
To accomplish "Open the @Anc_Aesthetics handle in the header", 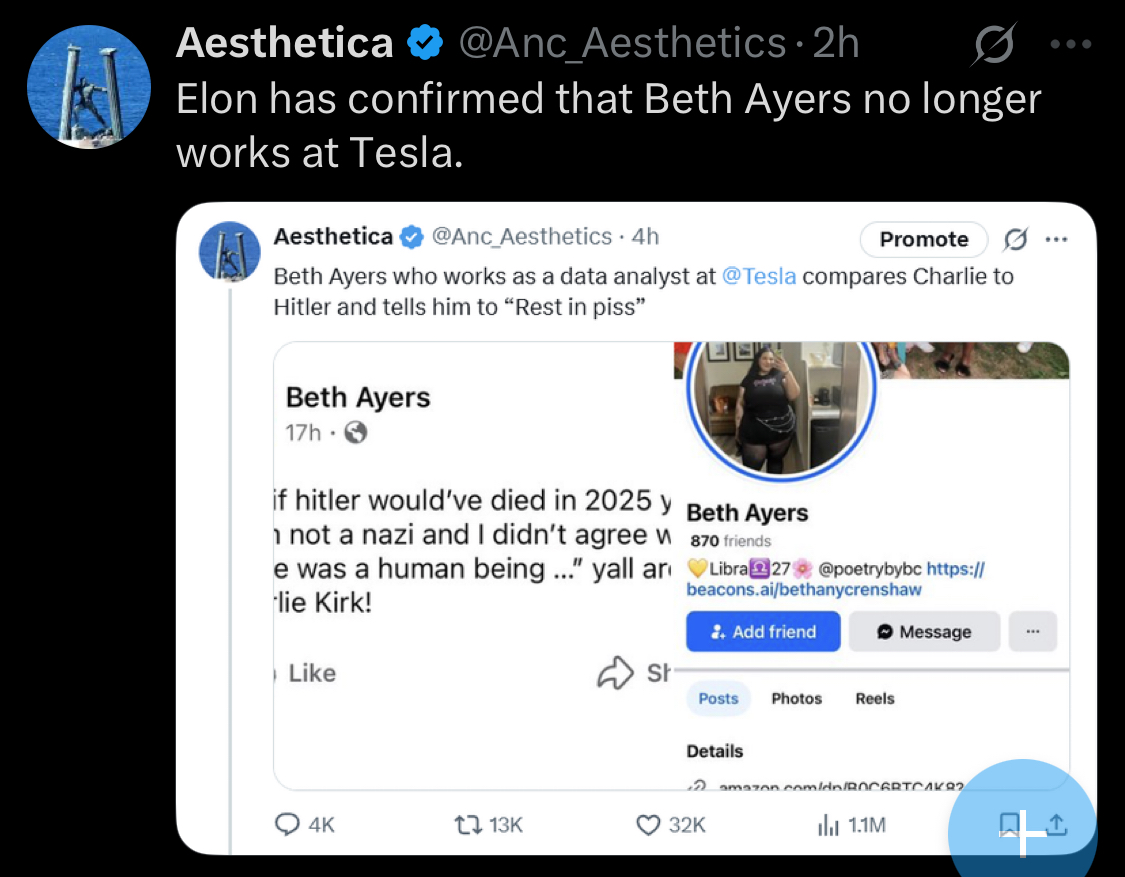I will [x=622, y=43].
